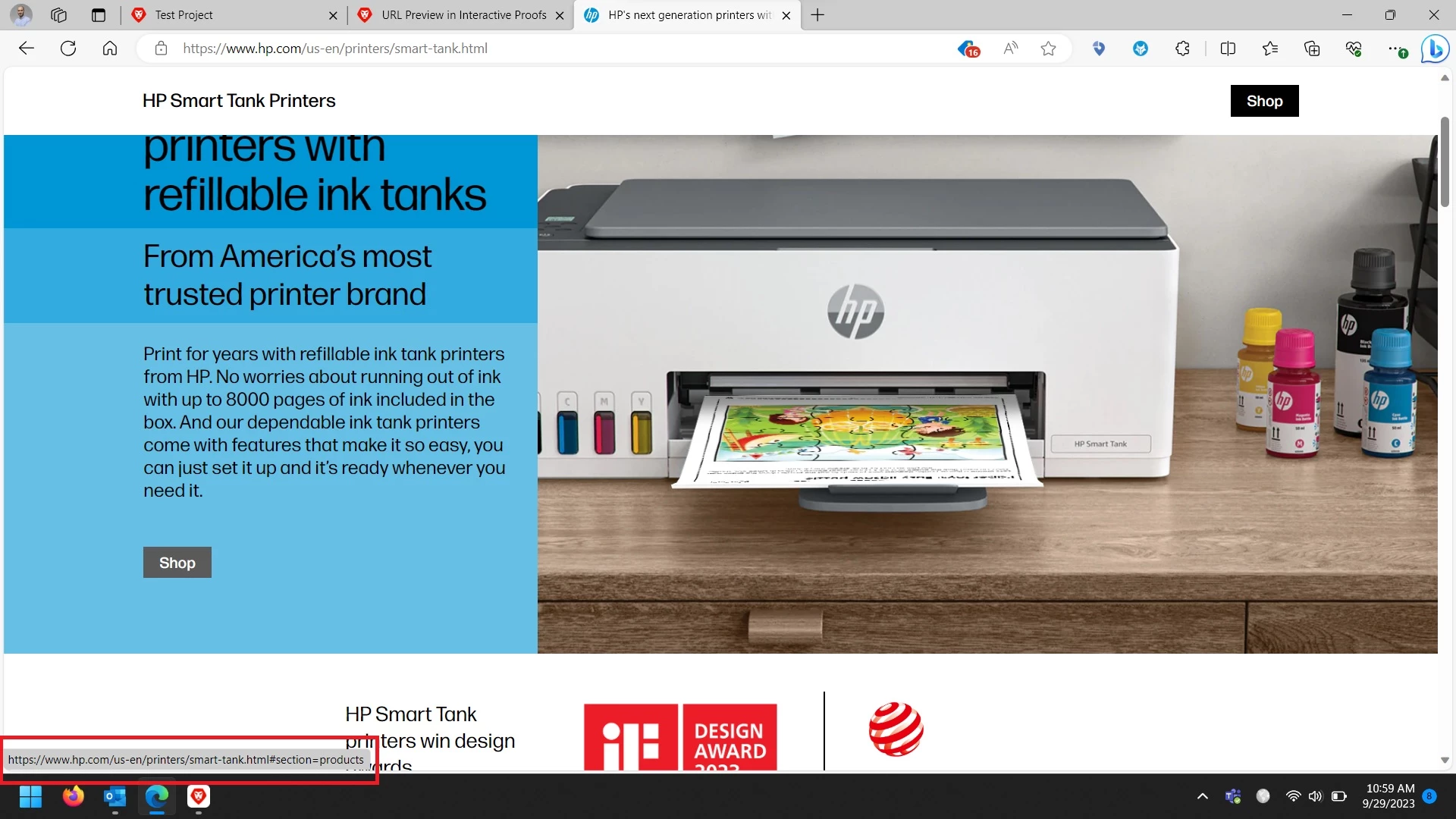Viewport: 1456px width, 819px height.
Task: Open the tab actions menu icon
Action: point(98,15)
